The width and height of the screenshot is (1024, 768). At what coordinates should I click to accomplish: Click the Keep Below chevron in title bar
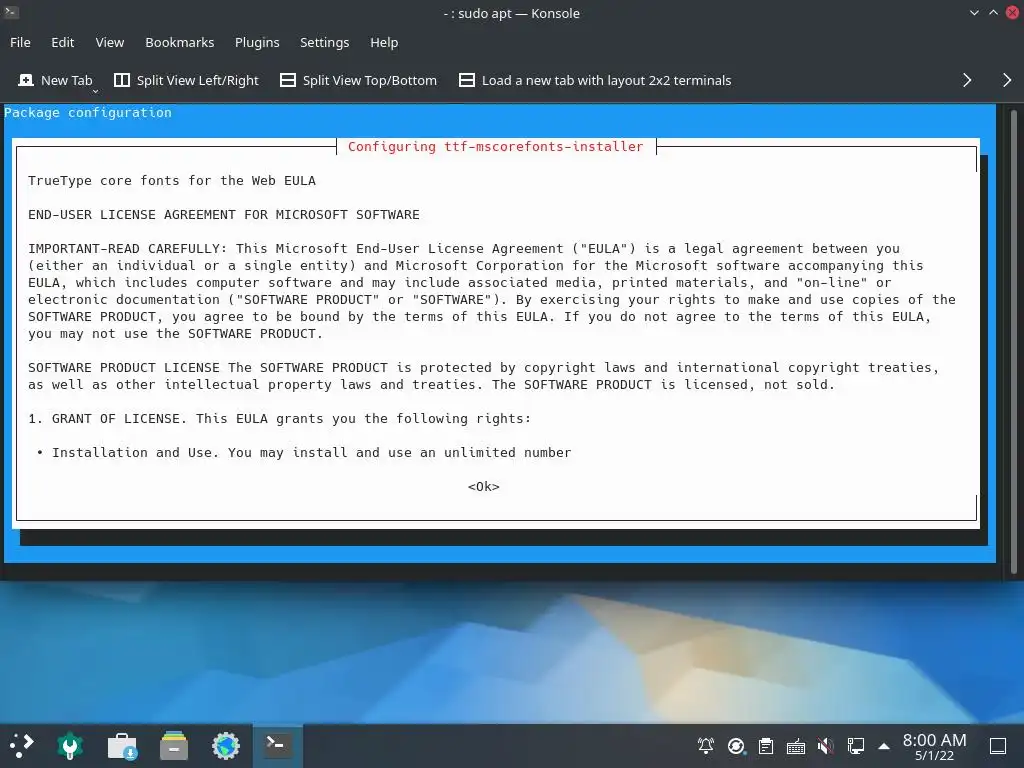[974, 12]
